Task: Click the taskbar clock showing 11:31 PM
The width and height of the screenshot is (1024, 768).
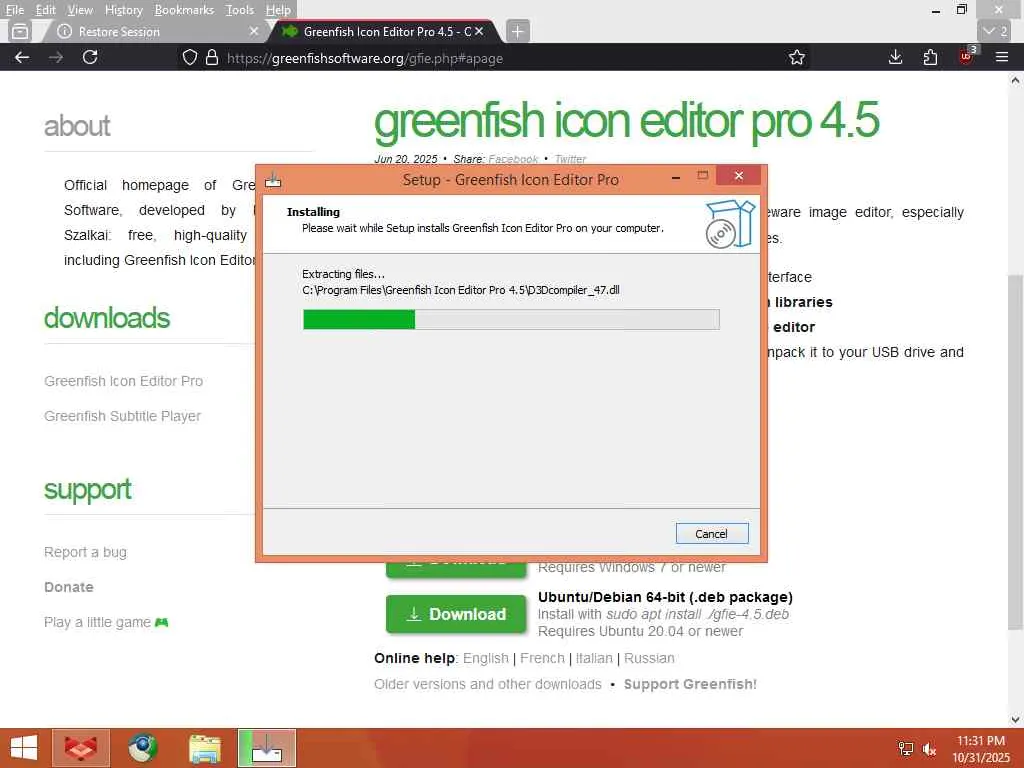Action: [981, 749]
